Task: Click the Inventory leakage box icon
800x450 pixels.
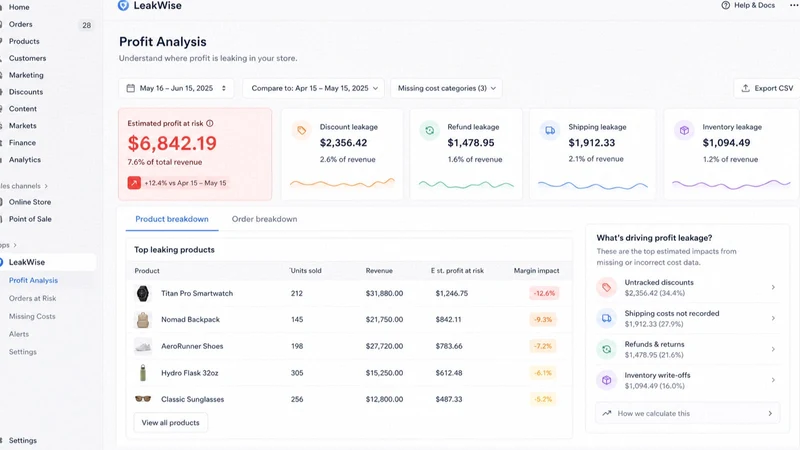Action: tap(684, 131)
